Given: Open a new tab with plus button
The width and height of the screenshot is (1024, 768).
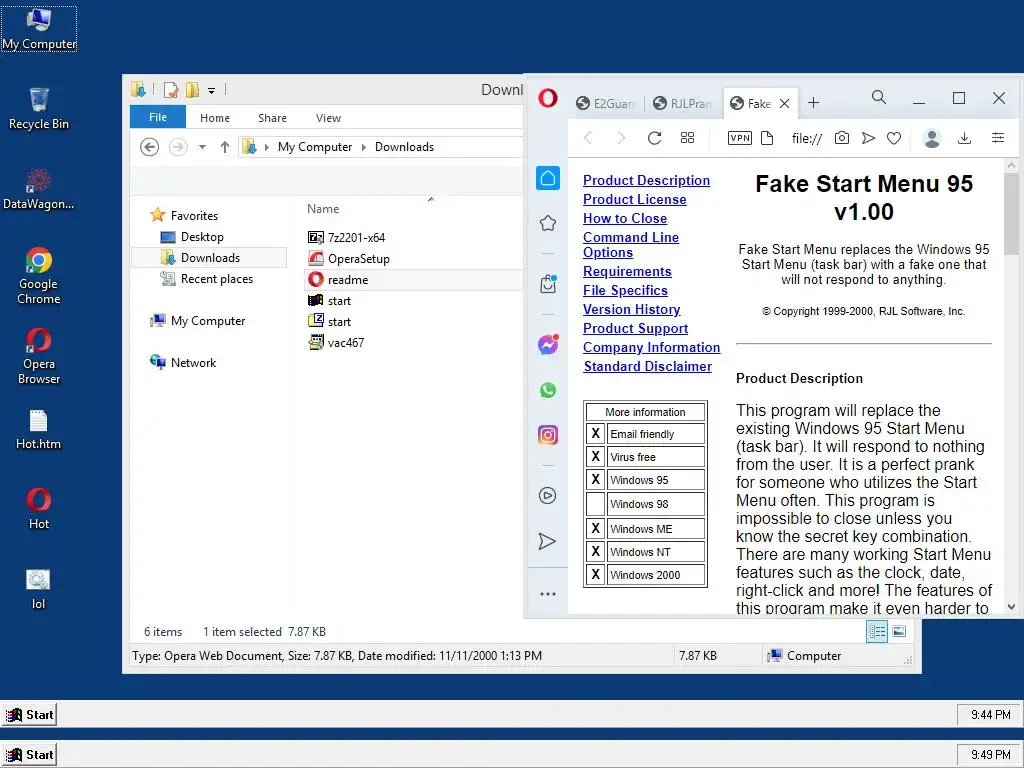Looking at the screenshot, I should pos(813,103).
